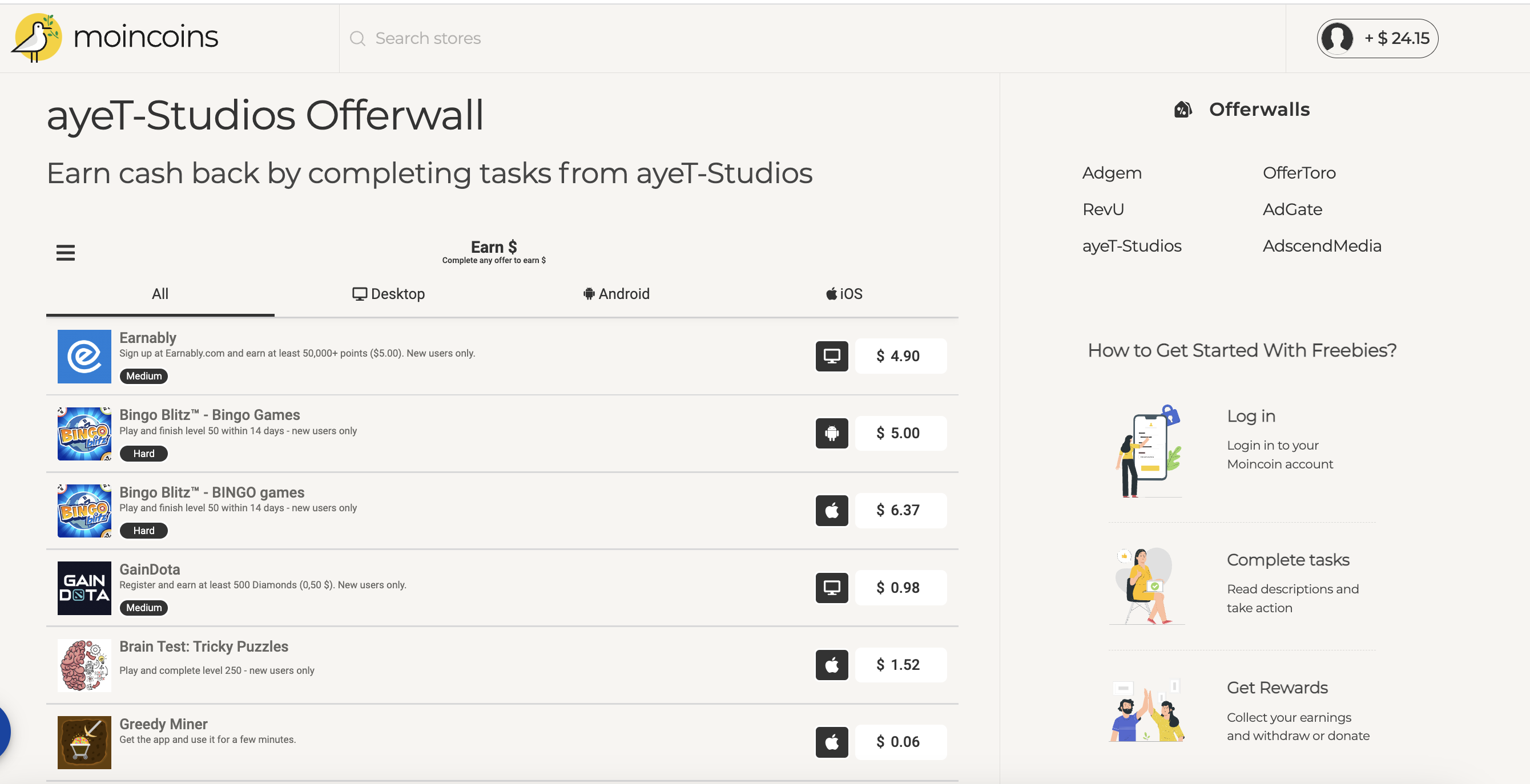
Task: Open the AdscendMedia offerwall link
Action: [x=1322, y=246]
